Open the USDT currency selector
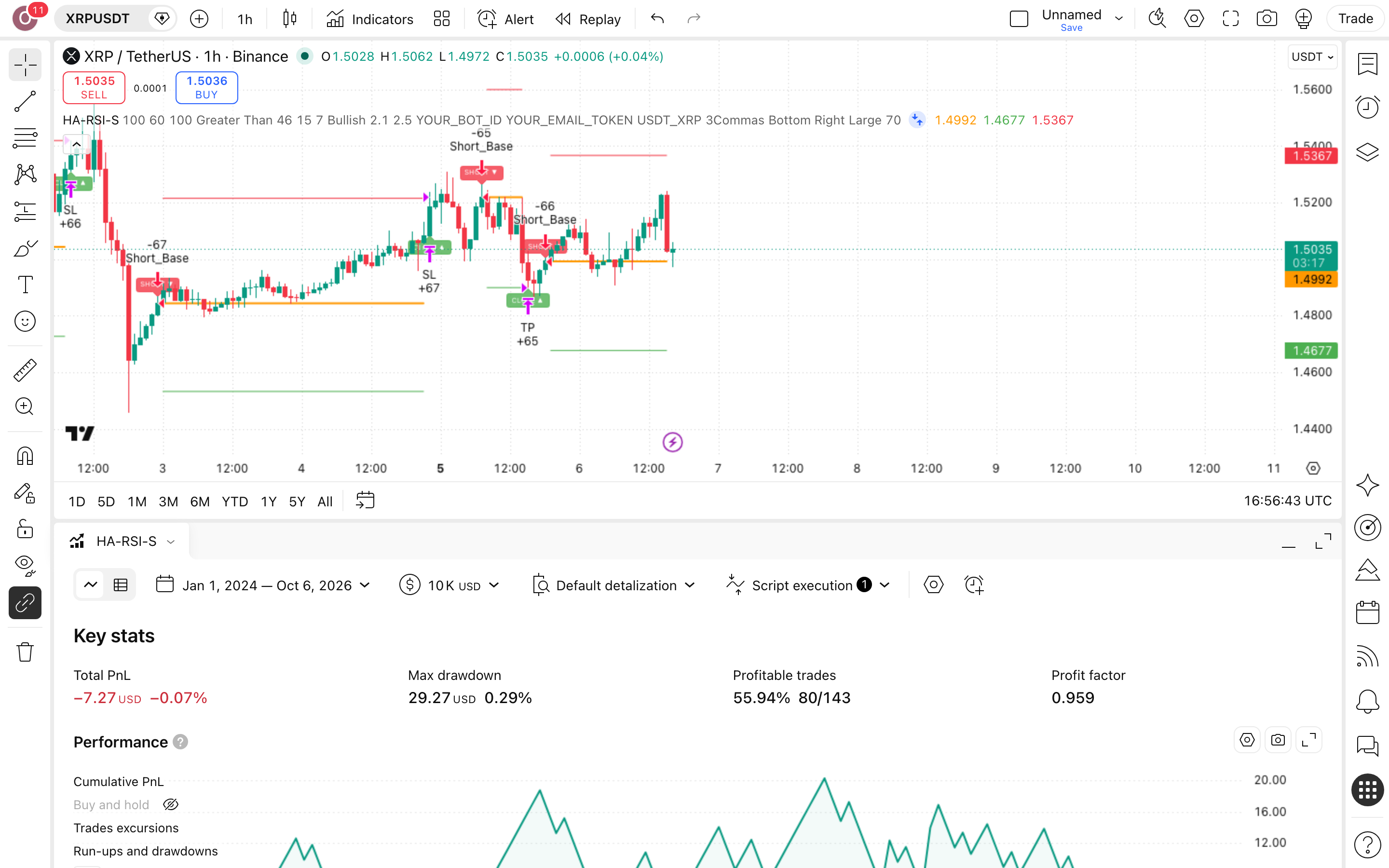 click(x=1312, y=56)
